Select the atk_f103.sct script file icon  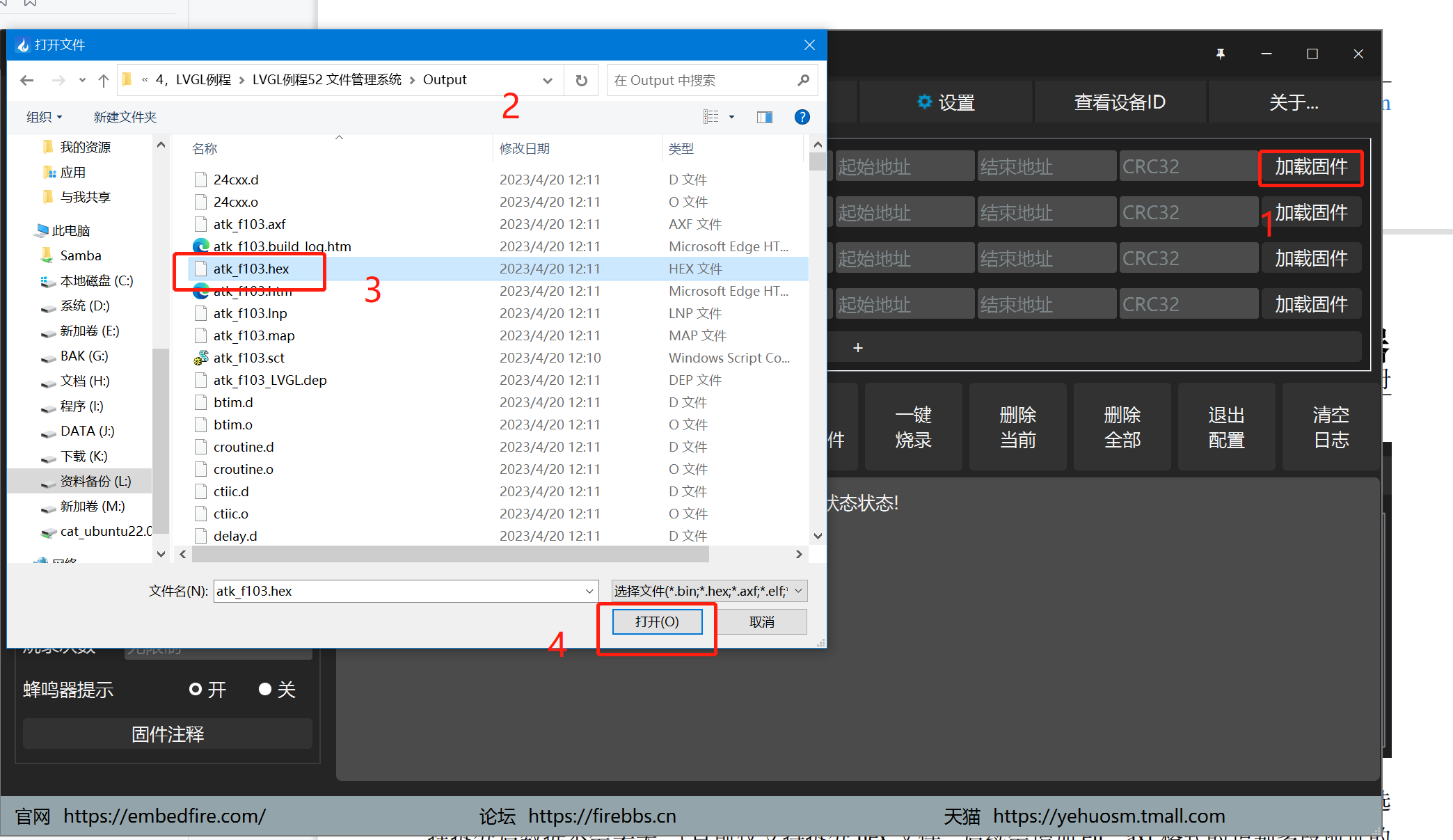click(x=201, y=358)
